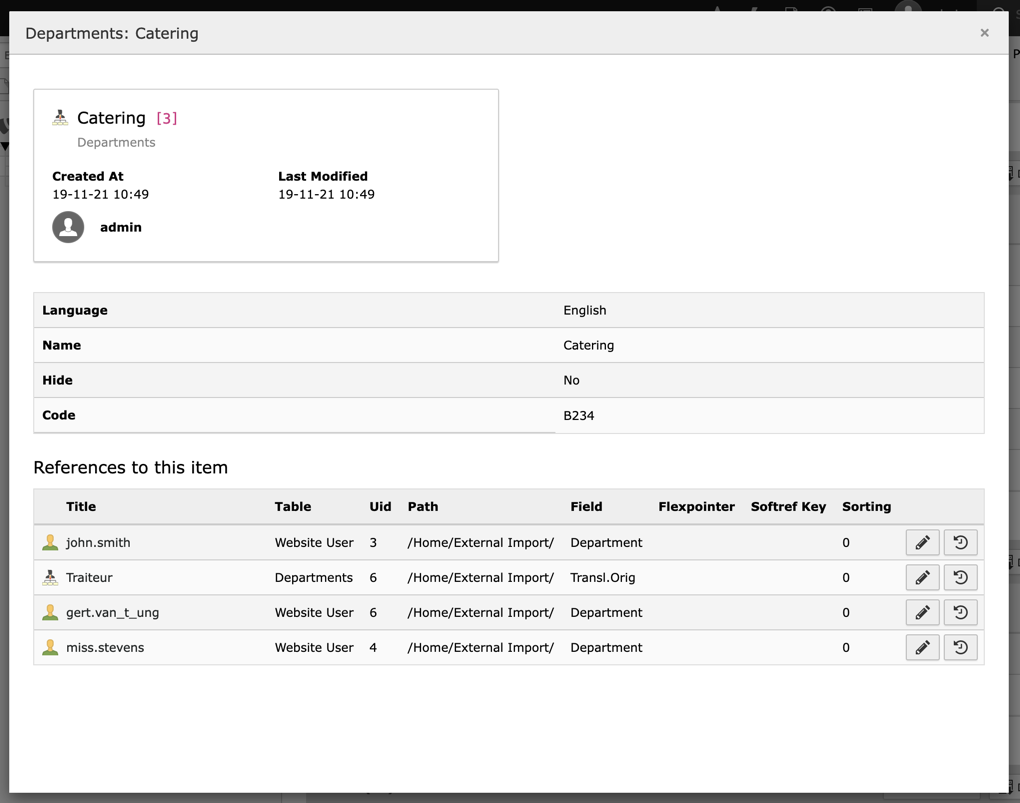1020x803 pixels.
Task: Close the Departments: Catering modal
Action: tap(983, 32)
